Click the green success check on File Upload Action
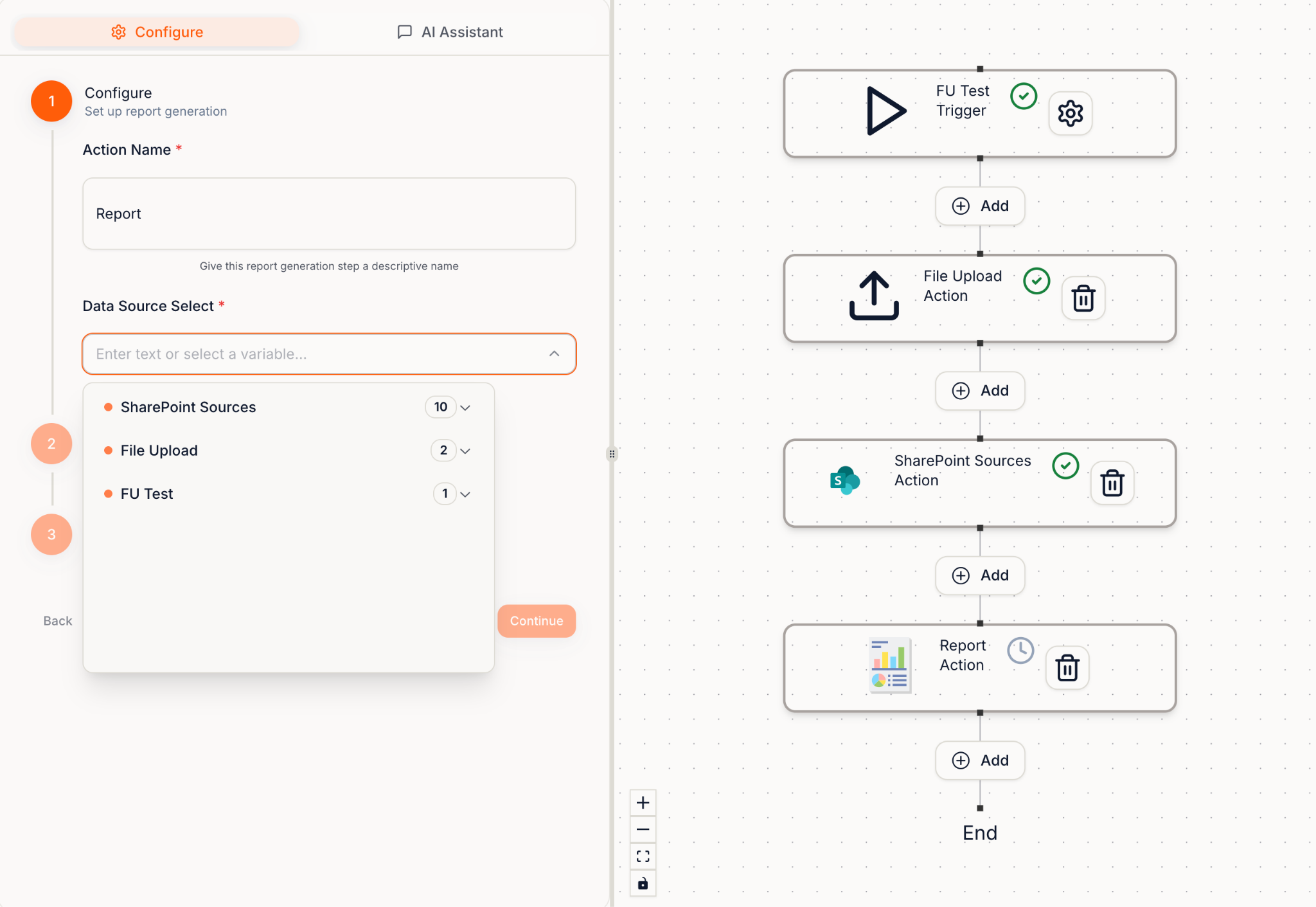The width and height of the screenshot is (1316, 907). pos(1036,281)
